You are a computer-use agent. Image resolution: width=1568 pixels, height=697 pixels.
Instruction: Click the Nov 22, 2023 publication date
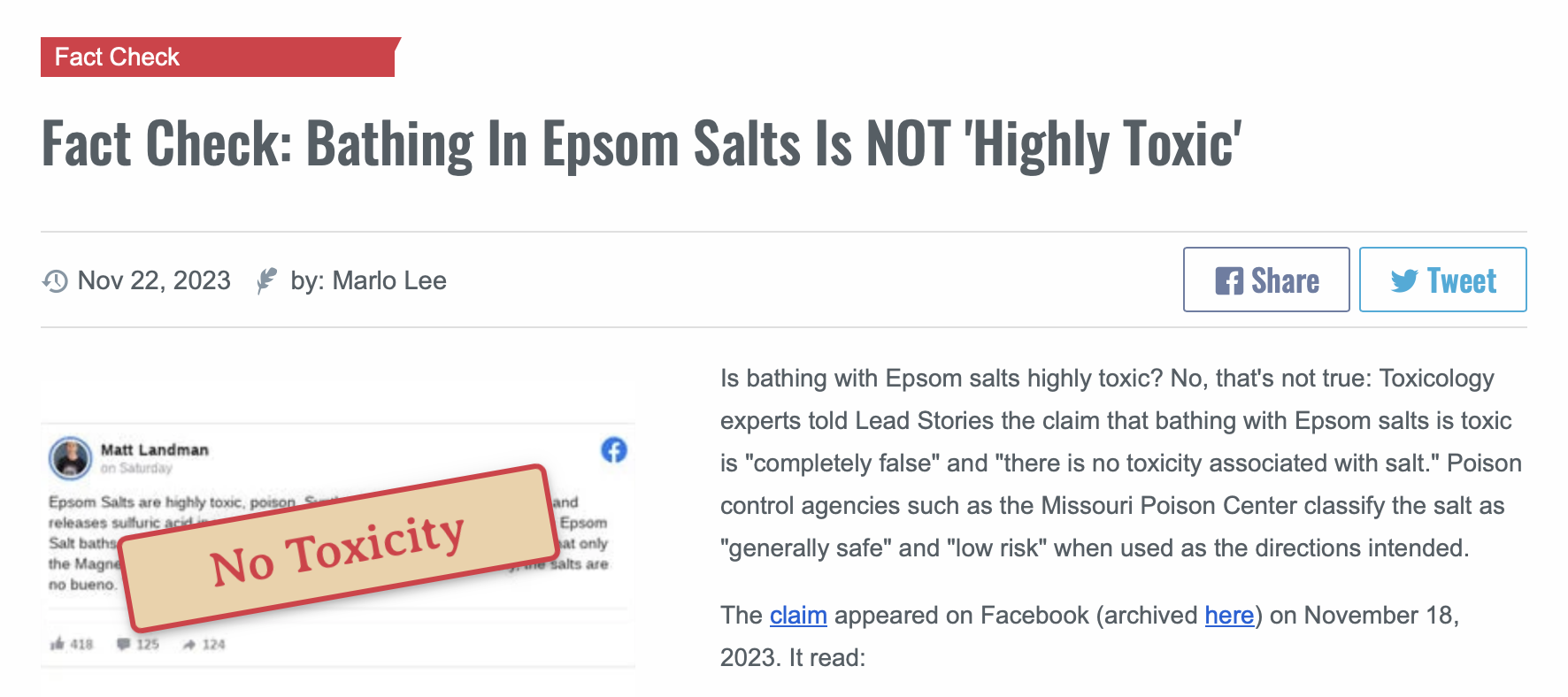pos(154,280)
